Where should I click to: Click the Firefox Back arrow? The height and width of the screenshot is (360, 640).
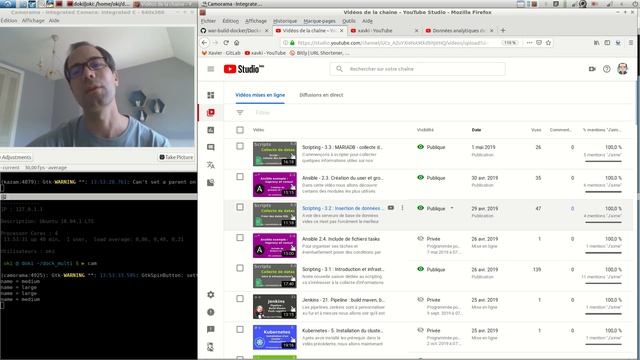[x=204, y=42]
